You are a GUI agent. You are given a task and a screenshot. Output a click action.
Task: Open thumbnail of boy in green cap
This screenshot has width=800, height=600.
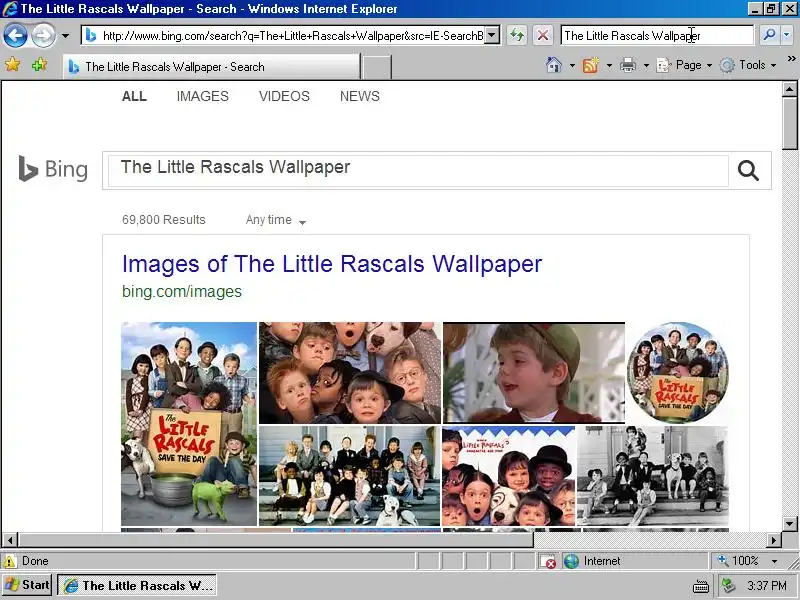tap(534, 372)
